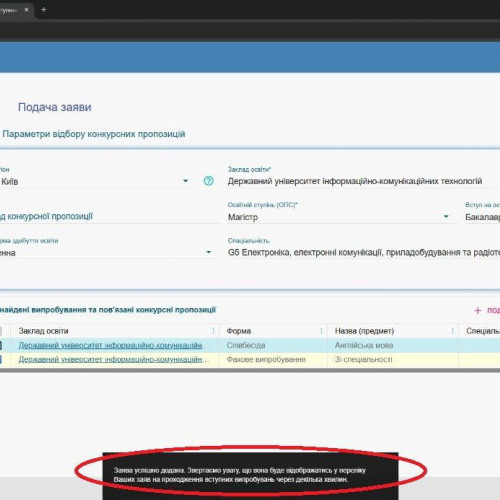
Task: Sort by Назва (предмет) column header
Action: (364, 331)
